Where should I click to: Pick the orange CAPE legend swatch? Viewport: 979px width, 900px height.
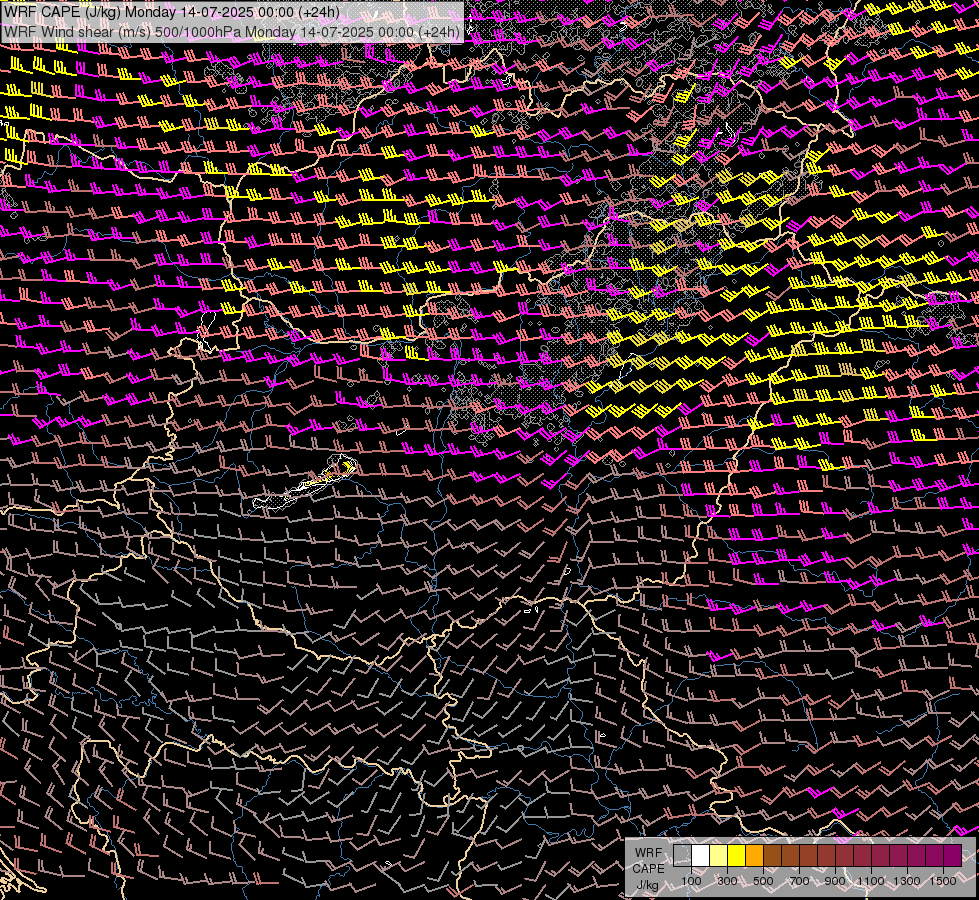point(754,856)
